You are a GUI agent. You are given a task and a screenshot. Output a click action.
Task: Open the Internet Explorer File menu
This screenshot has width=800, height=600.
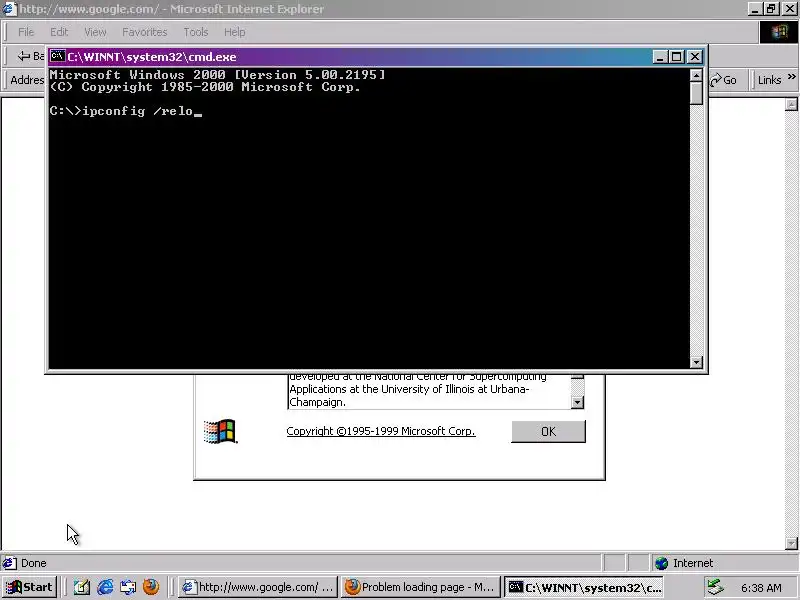(x=26, y=32)
